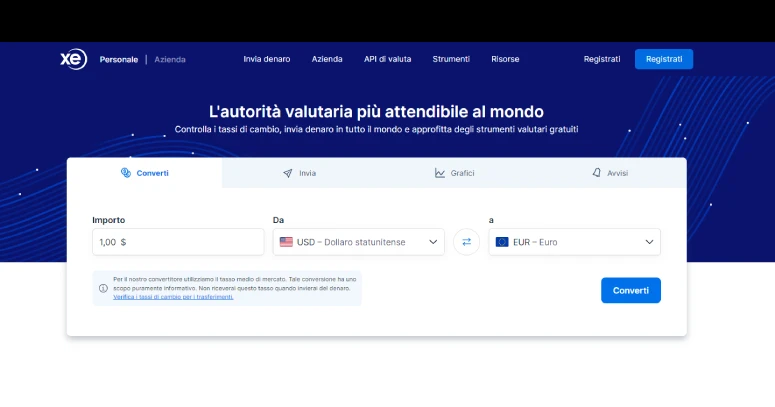Open the Risorse menu
The width and height of the screenshot is (775, 407).
[505, 59]
